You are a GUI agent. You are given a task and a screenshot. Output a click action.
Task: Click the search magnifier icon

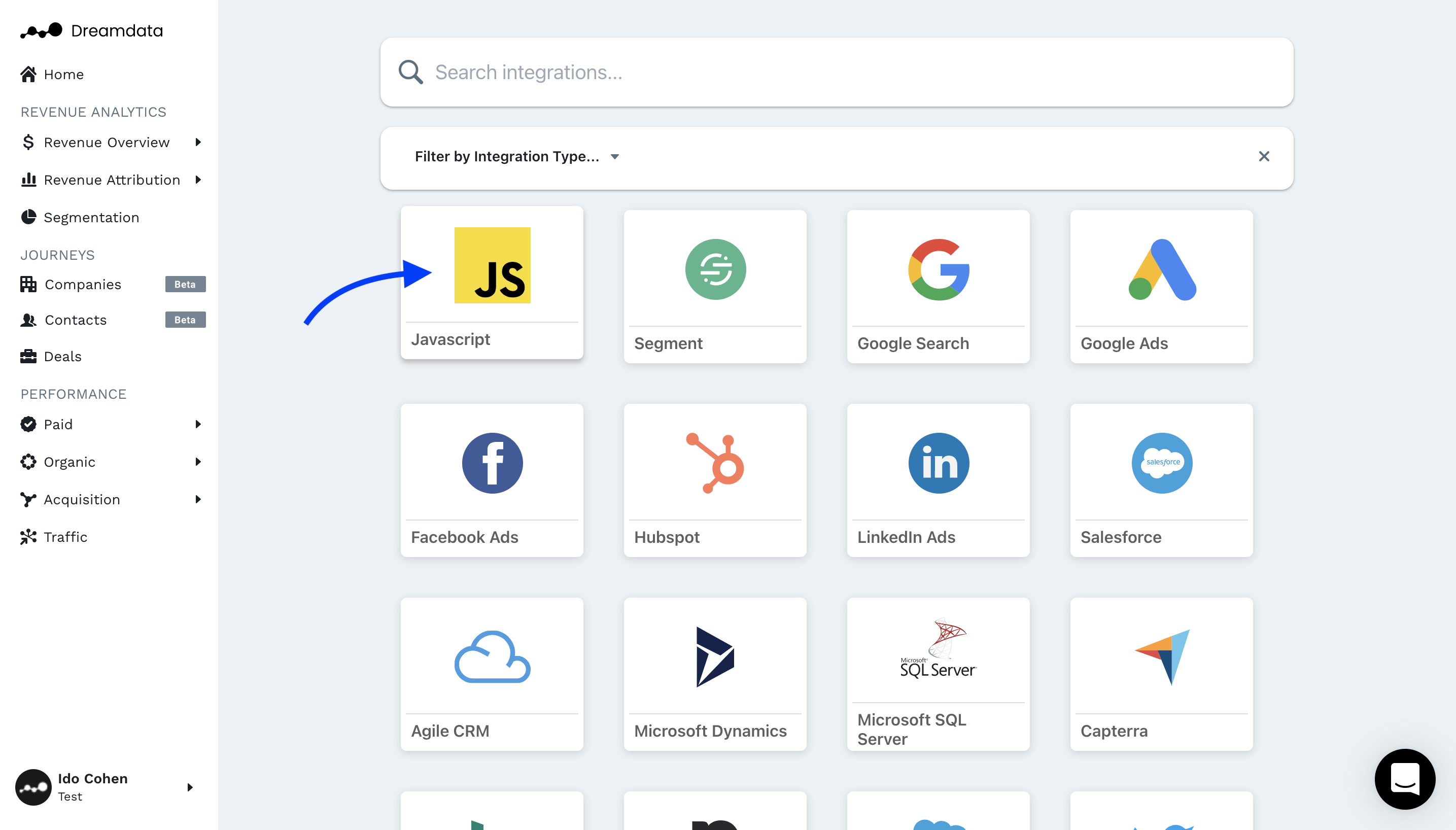(x=410, y=73)
